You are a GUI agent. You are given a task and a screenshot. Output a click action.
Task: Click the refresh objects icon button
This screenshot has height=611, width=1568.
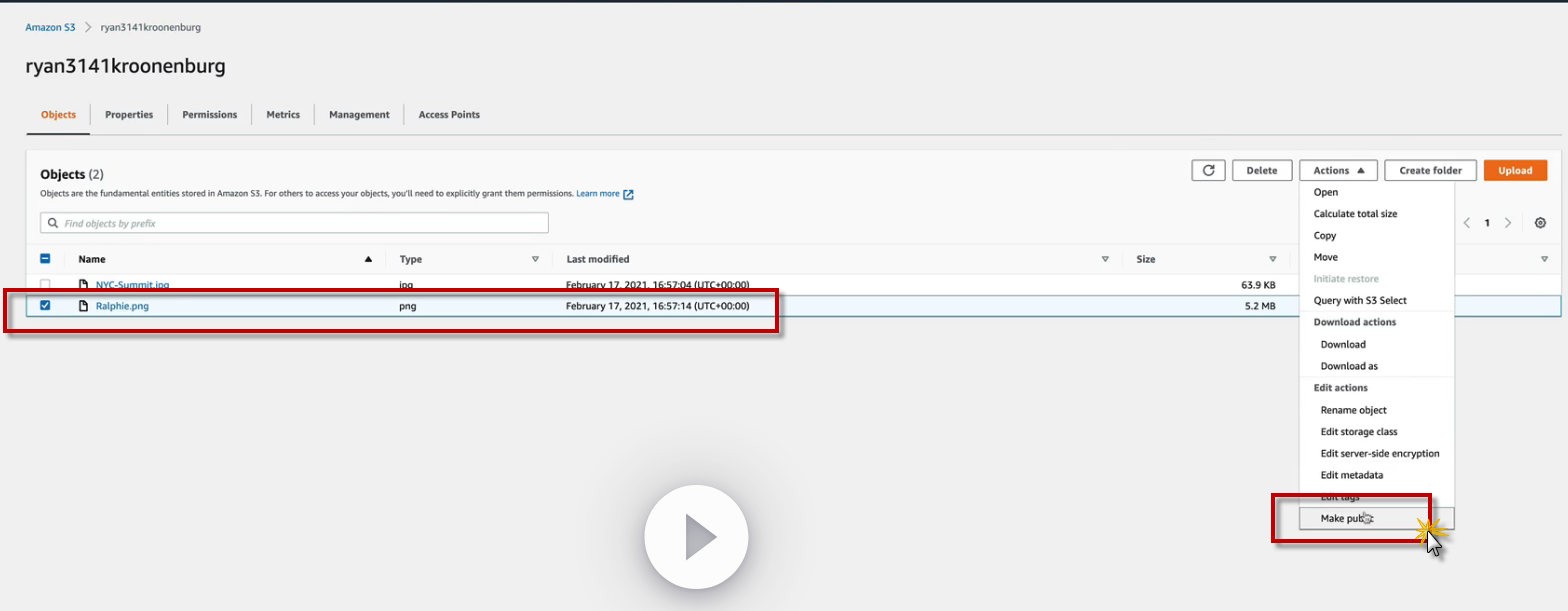[1208, 170]
